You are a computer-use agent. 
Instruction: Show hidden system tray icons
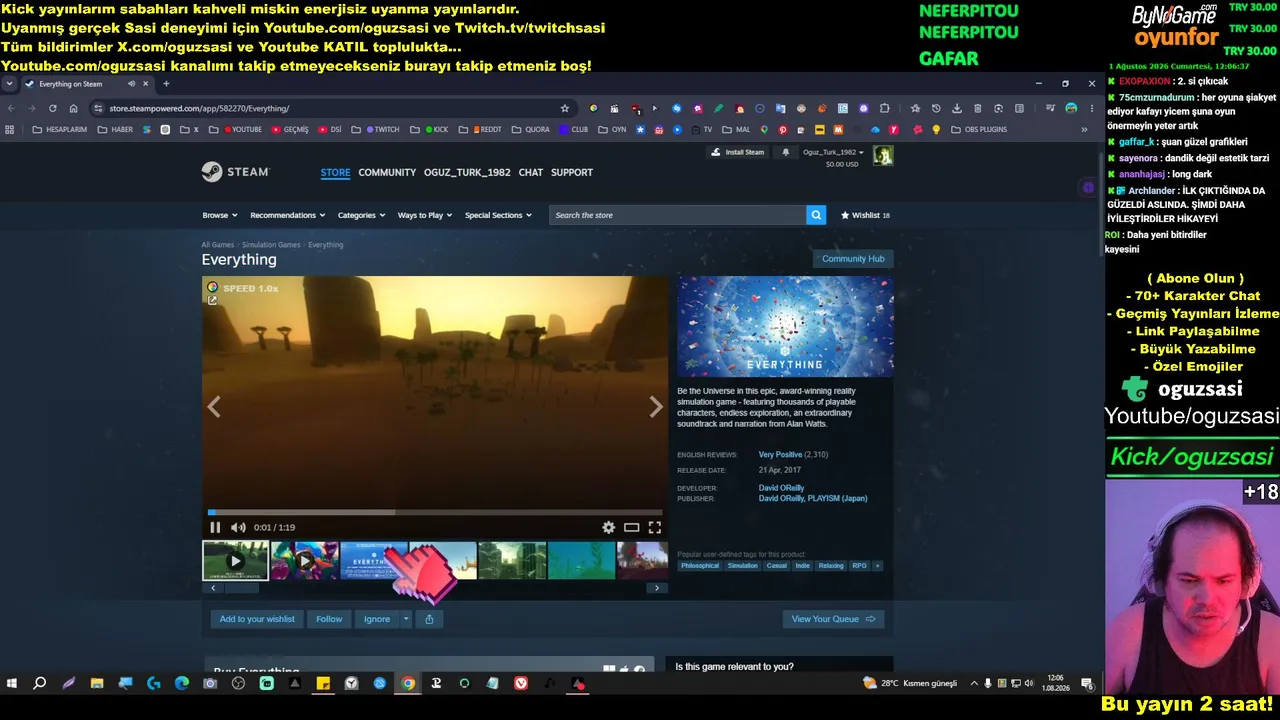[974, 684]
